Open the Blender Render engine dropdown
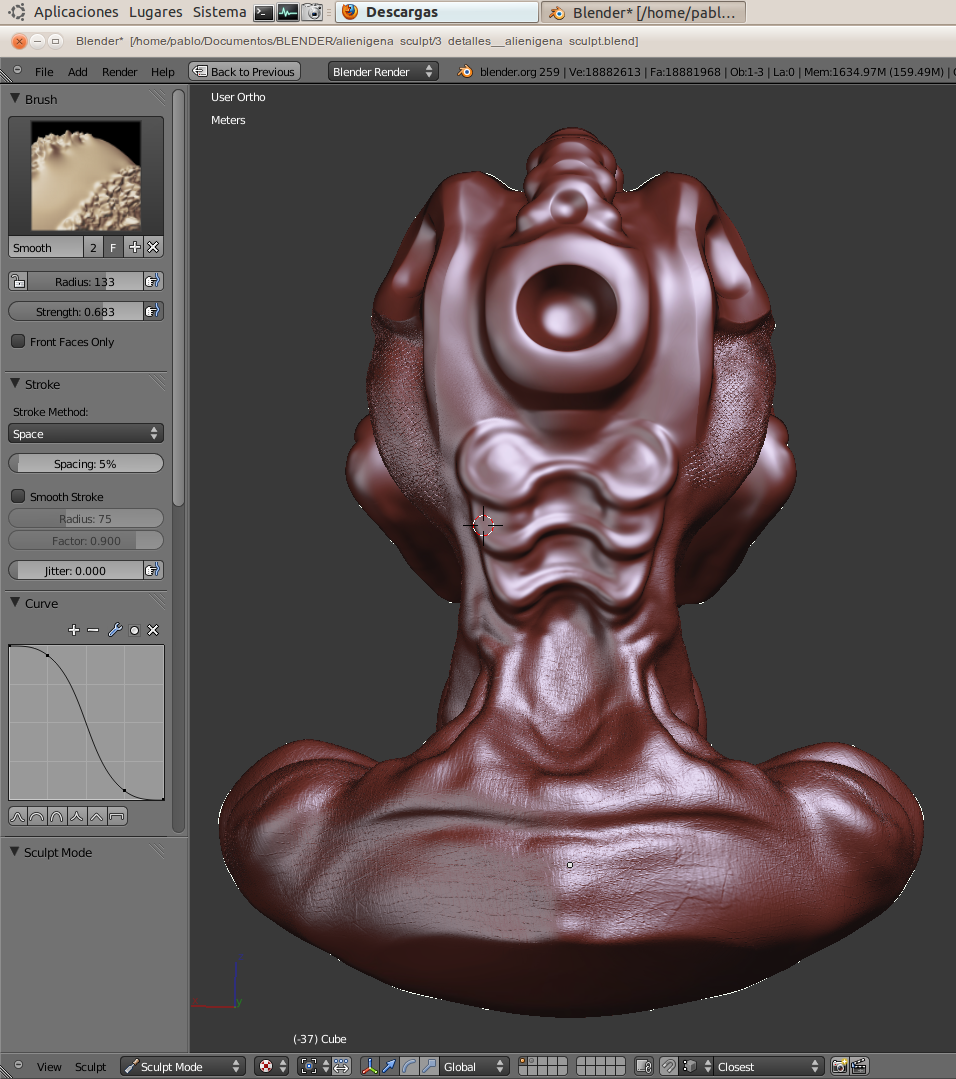This screenshot has height=1079, width=956. (383, 72)
